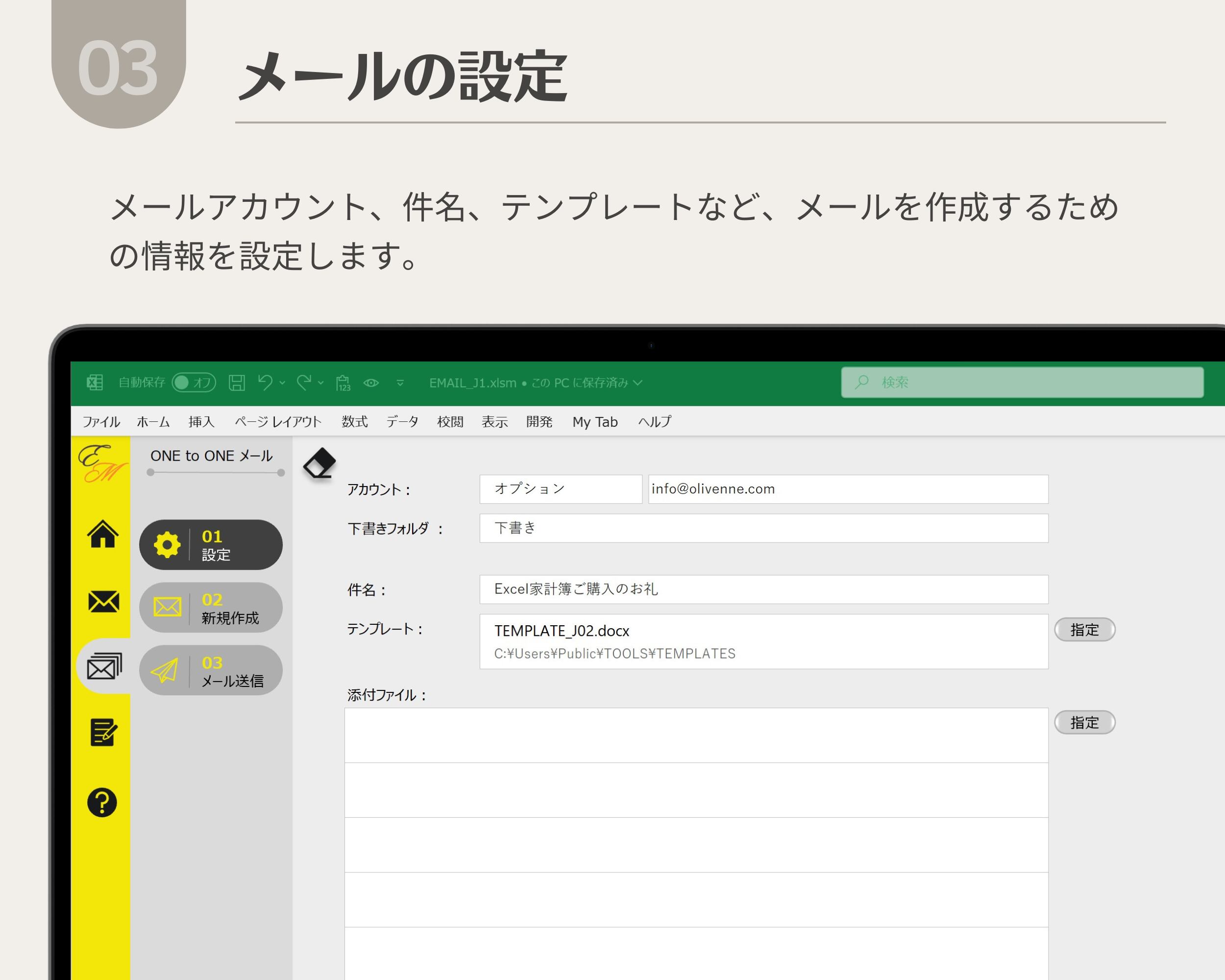Open the undo history dropdown arrow
This screenshot has height=980, width=1225.
coord(282,383)
